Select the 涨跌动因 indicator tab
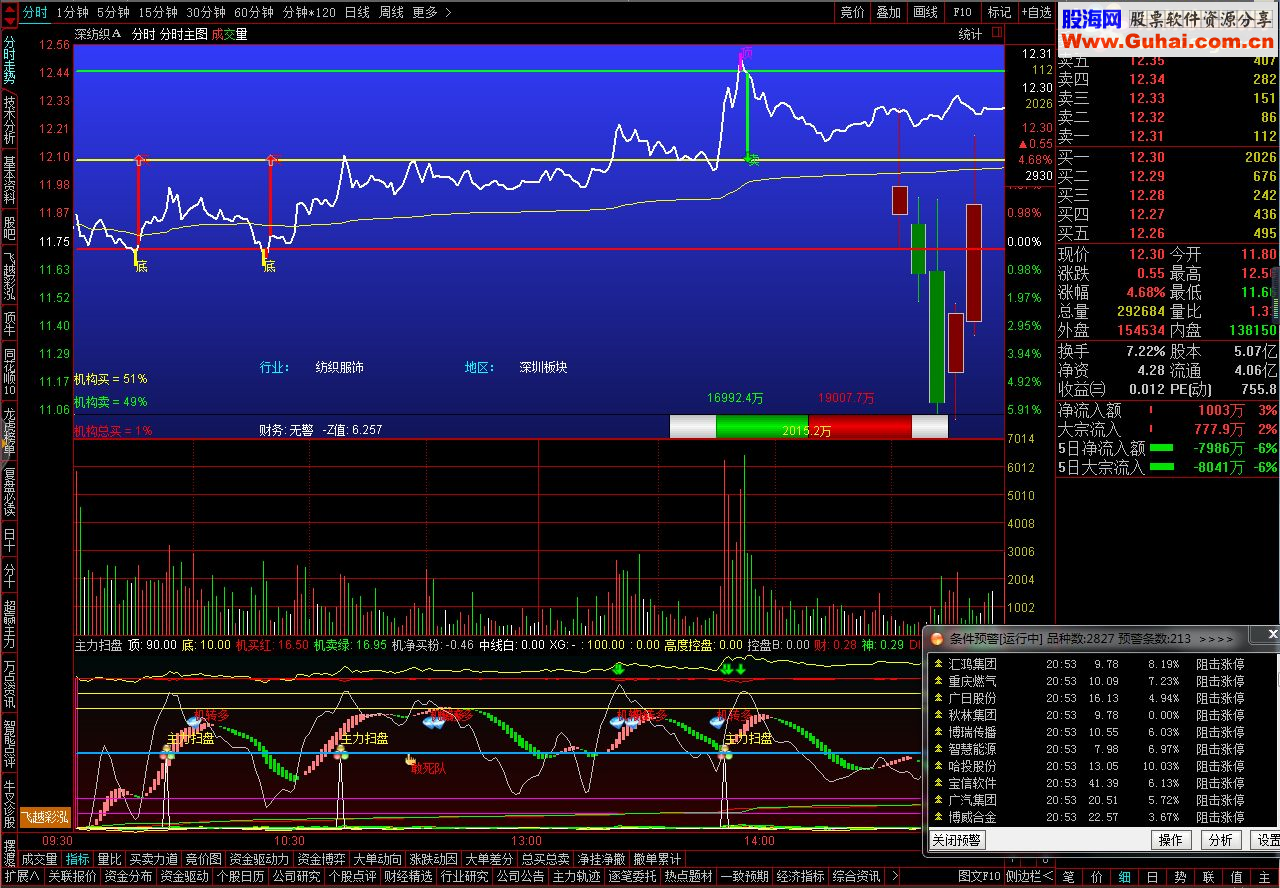The height and width of the screenshot is (888, 1280). (x=433, y=859)
